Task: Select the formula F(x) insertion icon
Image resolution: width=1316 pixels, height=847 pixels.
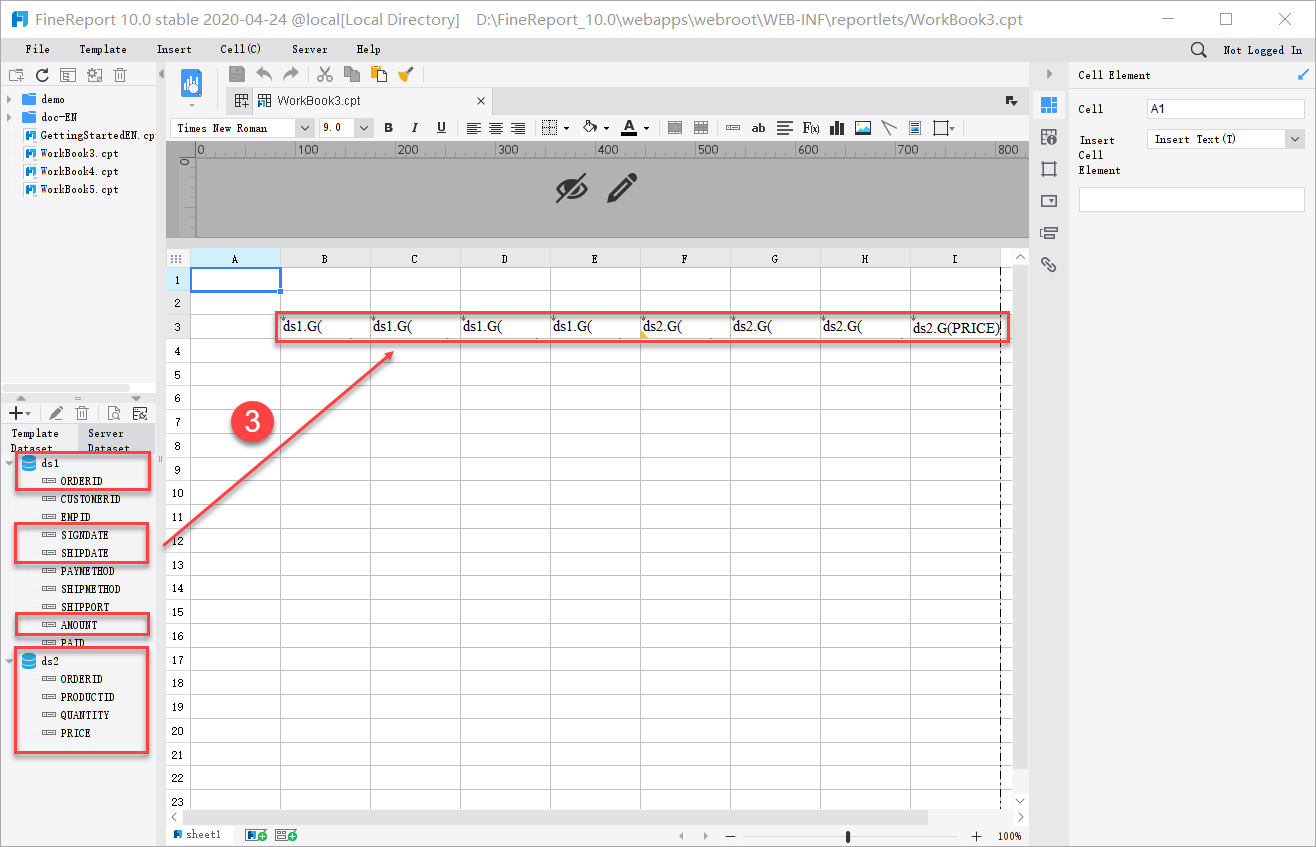Action: click(811, 128)
